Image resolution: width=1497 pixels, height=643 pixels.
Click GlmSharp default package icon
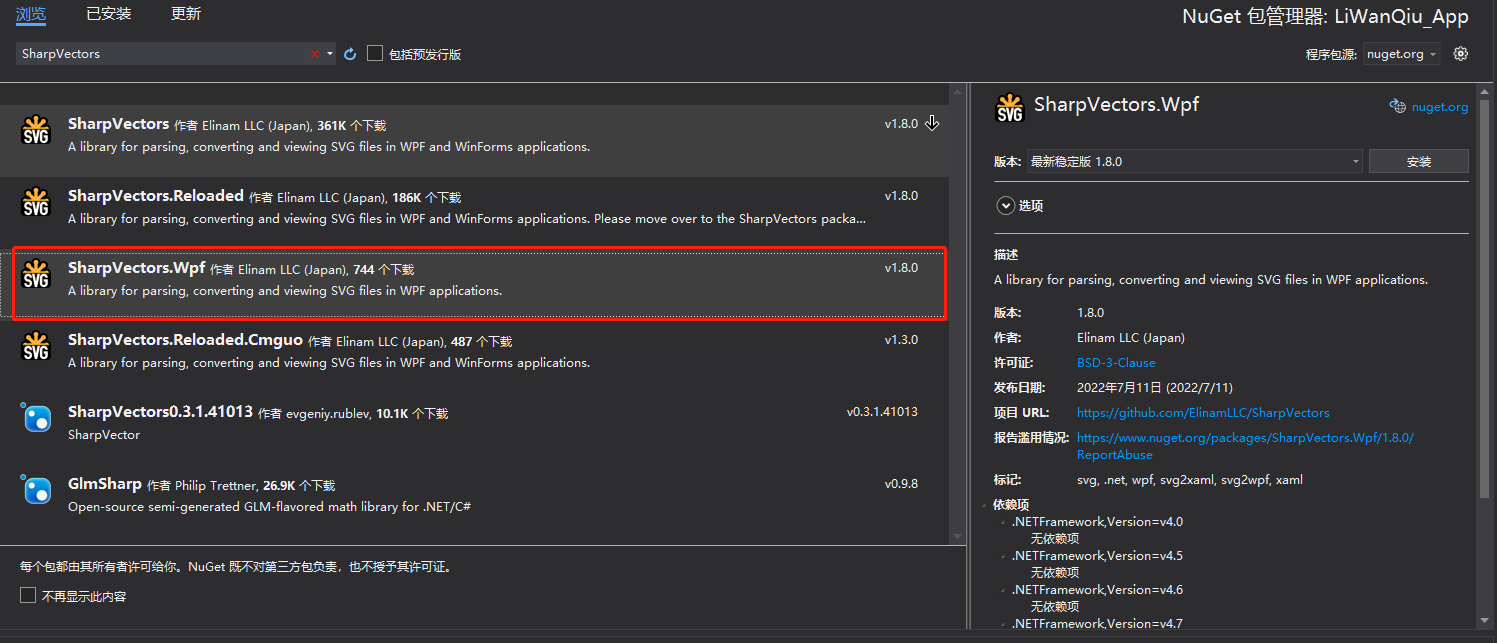(36, 490)
